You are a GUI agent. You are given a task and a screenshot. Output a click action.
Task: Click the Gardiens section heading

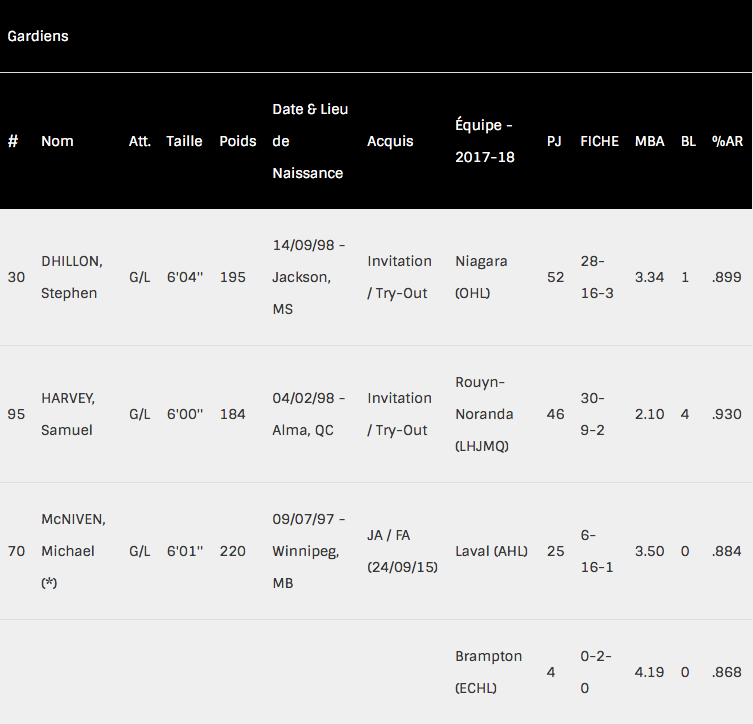coord(38,36)
